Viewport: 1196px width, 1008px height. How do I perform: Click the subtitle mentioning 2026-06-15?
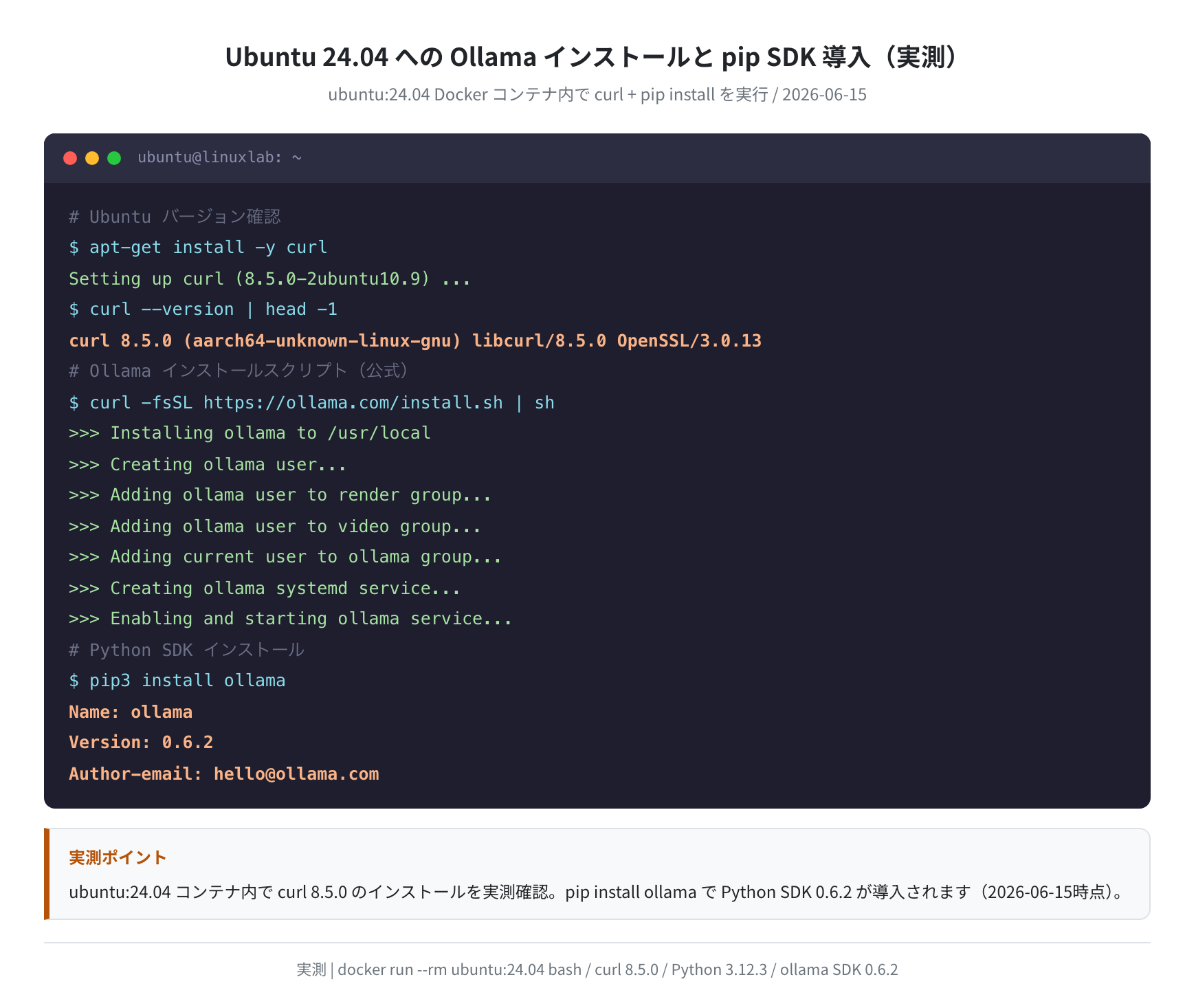point(597,94)
